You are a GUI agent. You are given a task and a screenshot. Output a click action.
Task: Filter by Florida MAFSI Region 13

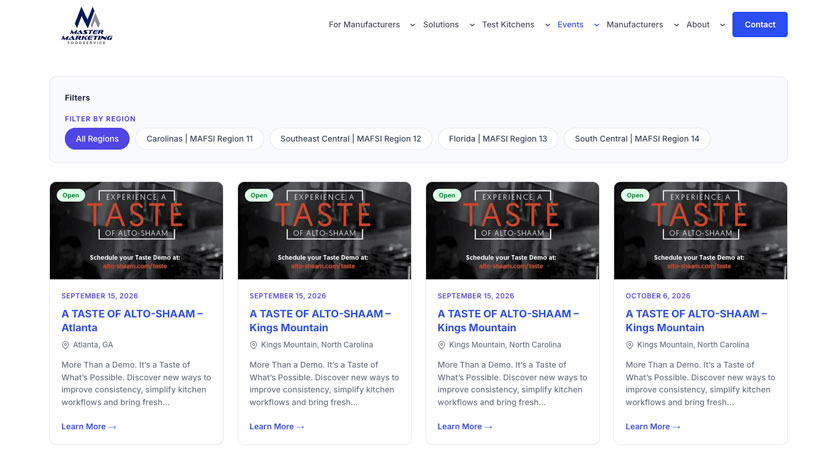pyautogui.click(x=498, y=139)
